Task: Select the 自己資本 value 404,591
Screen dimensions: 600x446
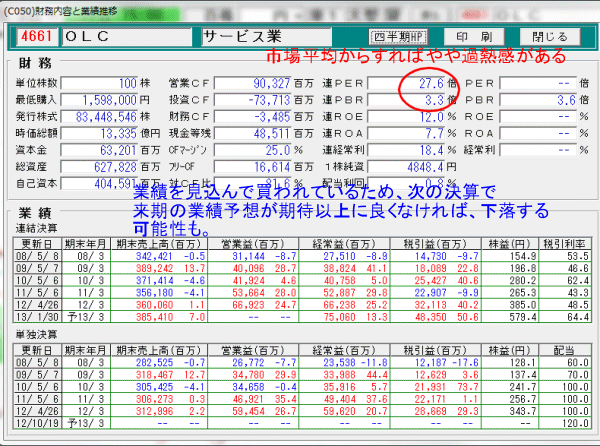Action: 99,184
